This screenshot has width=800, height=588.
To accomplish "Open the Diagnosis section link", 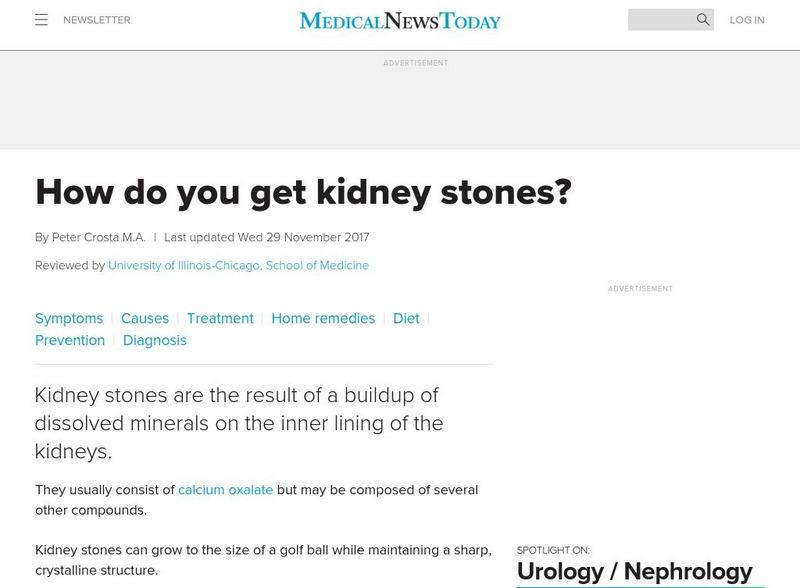I will point(155,340).
